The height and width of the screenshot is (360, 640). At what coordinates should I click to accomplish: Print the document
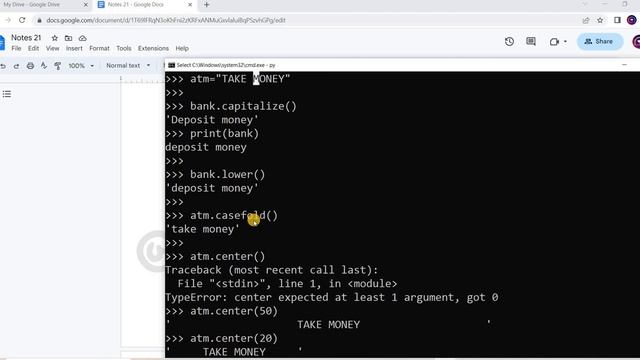point(30,66)
